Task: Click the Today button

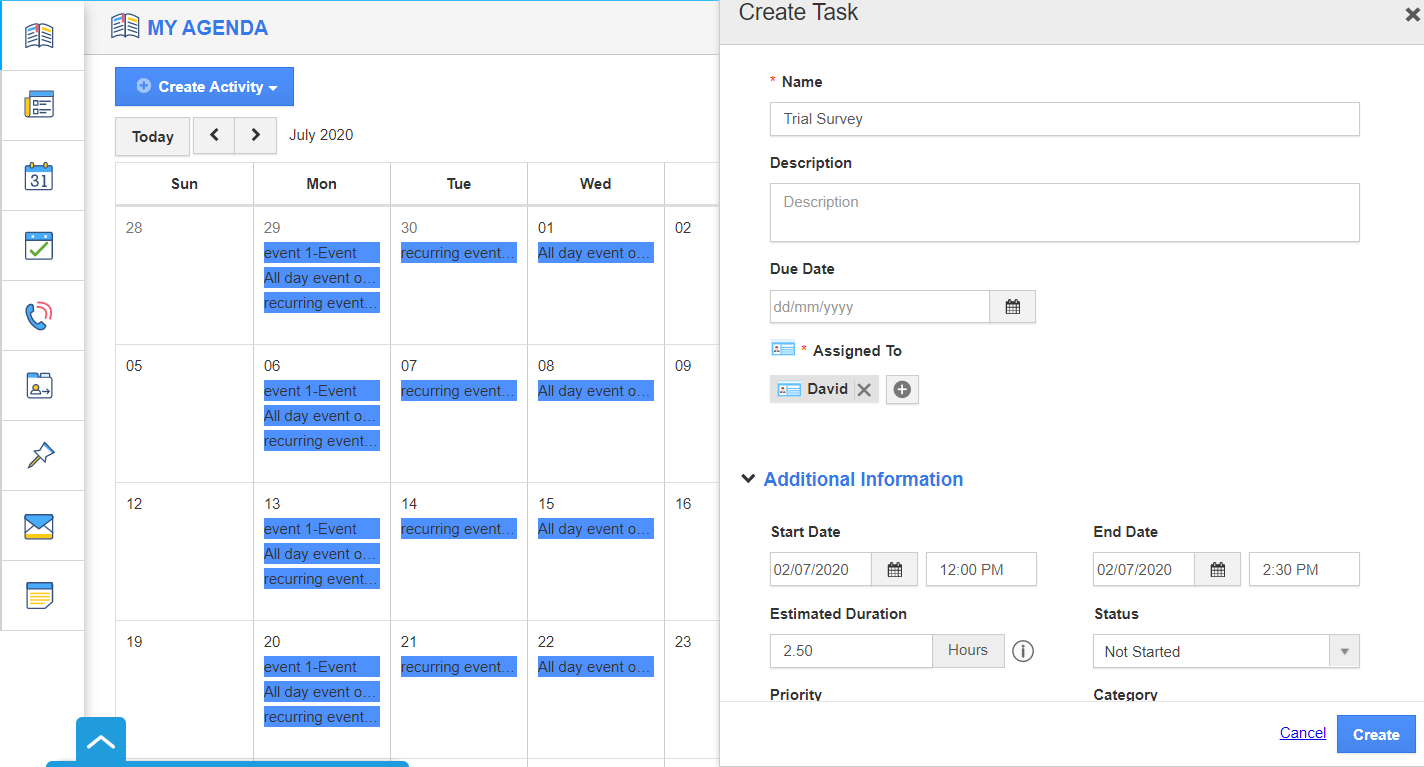Action: (x=152, y=136)
